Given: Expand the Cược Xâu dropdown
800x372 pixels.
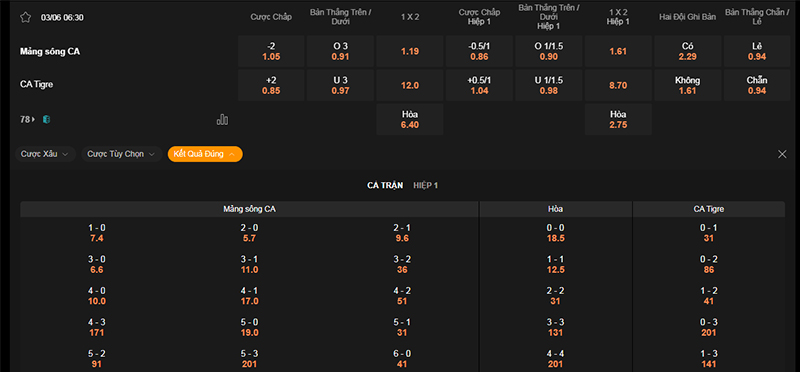Looking at the screenshot, I should [45, 154].
